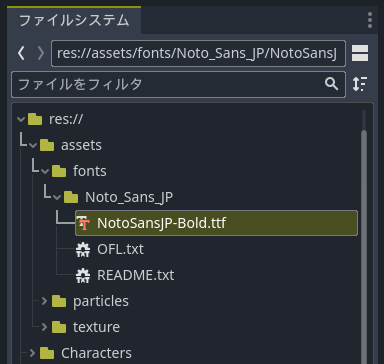Select the fonts folder label
The image size is (384, 364).
coord(90,171)
